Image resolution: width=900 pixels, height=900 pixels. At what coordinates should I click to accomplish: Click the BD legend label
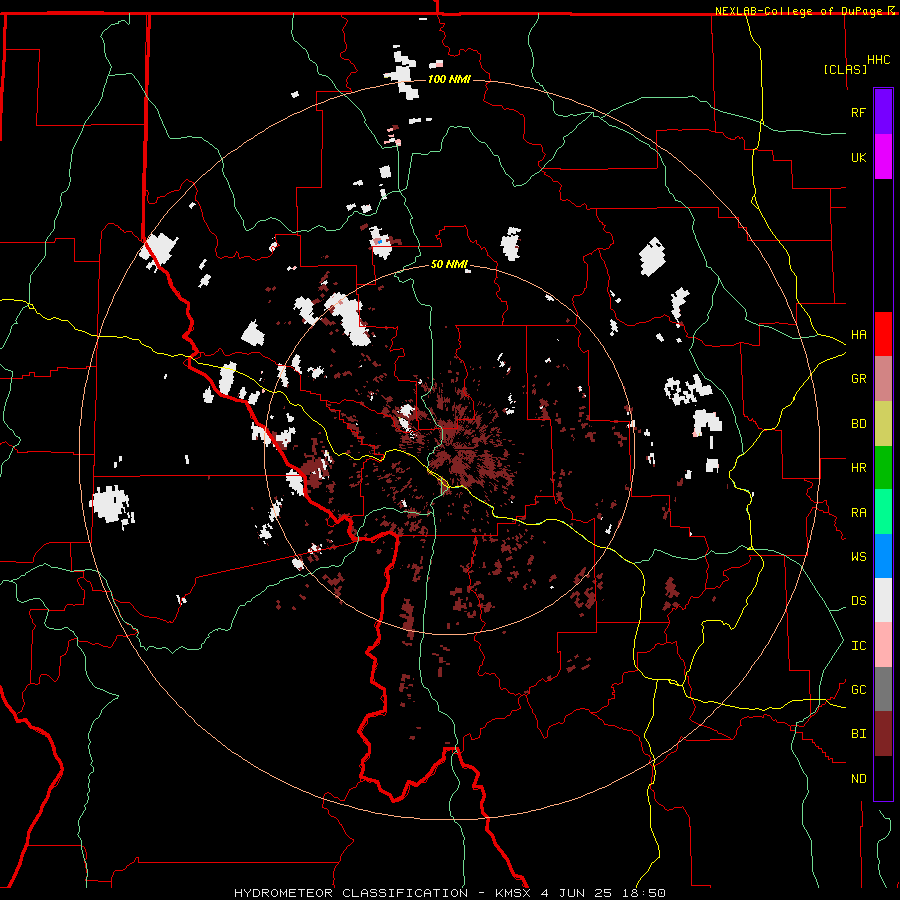(859, 424)
